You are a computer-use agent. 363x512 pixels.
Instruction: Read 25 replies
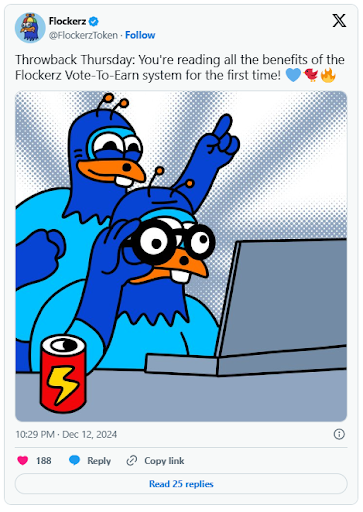[181, 484]
